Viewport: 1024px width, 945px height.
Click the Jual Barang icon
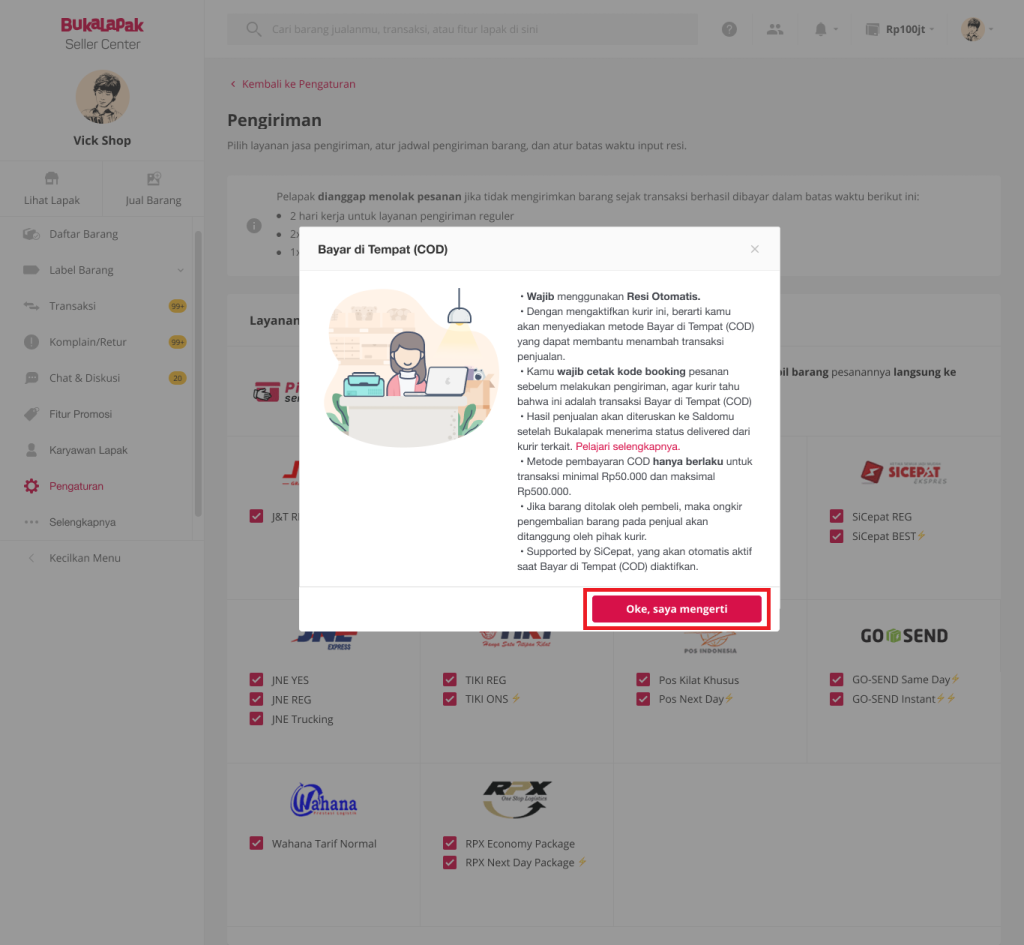point(153,178)
